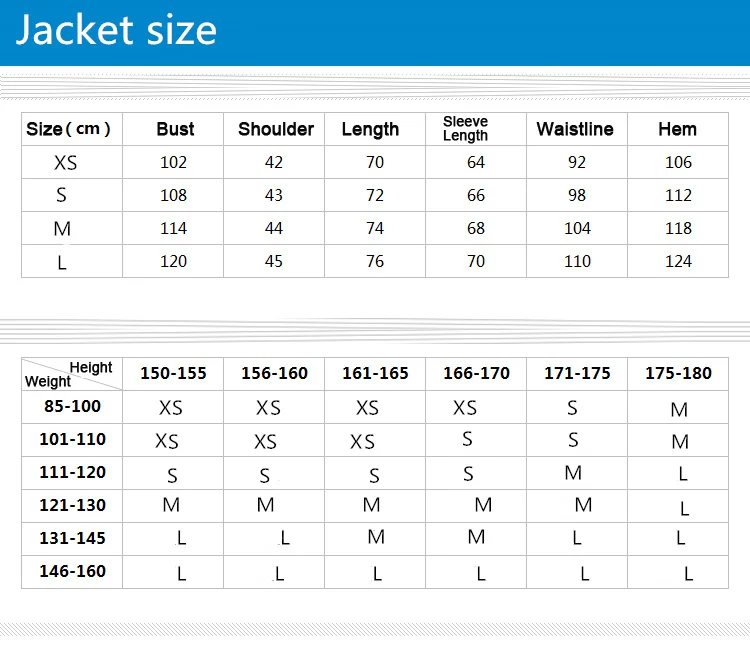Click length value 76
Image resolution: width=750 pixels, height=652 pixels.
(375, 261)
